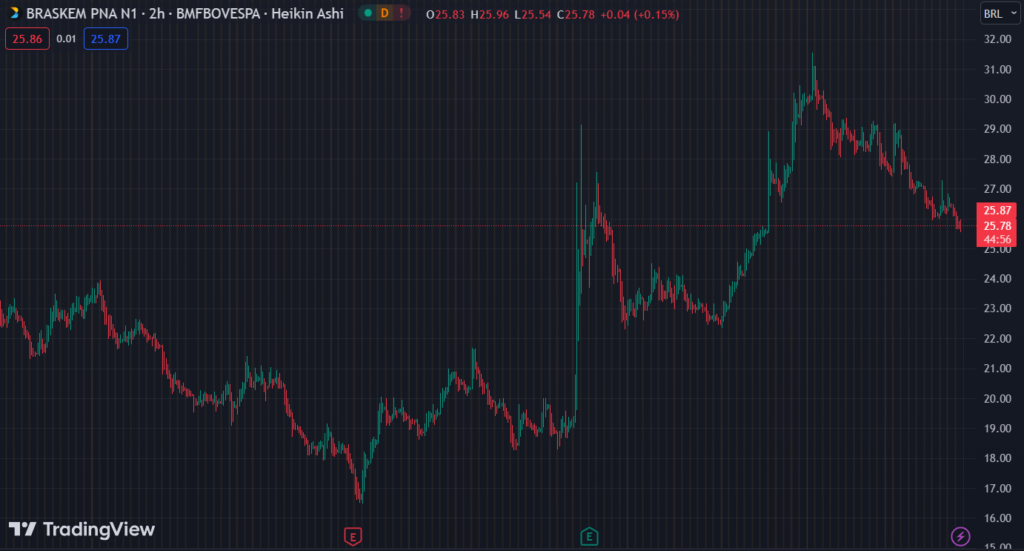Click the 22.00 price scale label
1024x551 pixels.
pyautogui.click(x=997, y=339)
